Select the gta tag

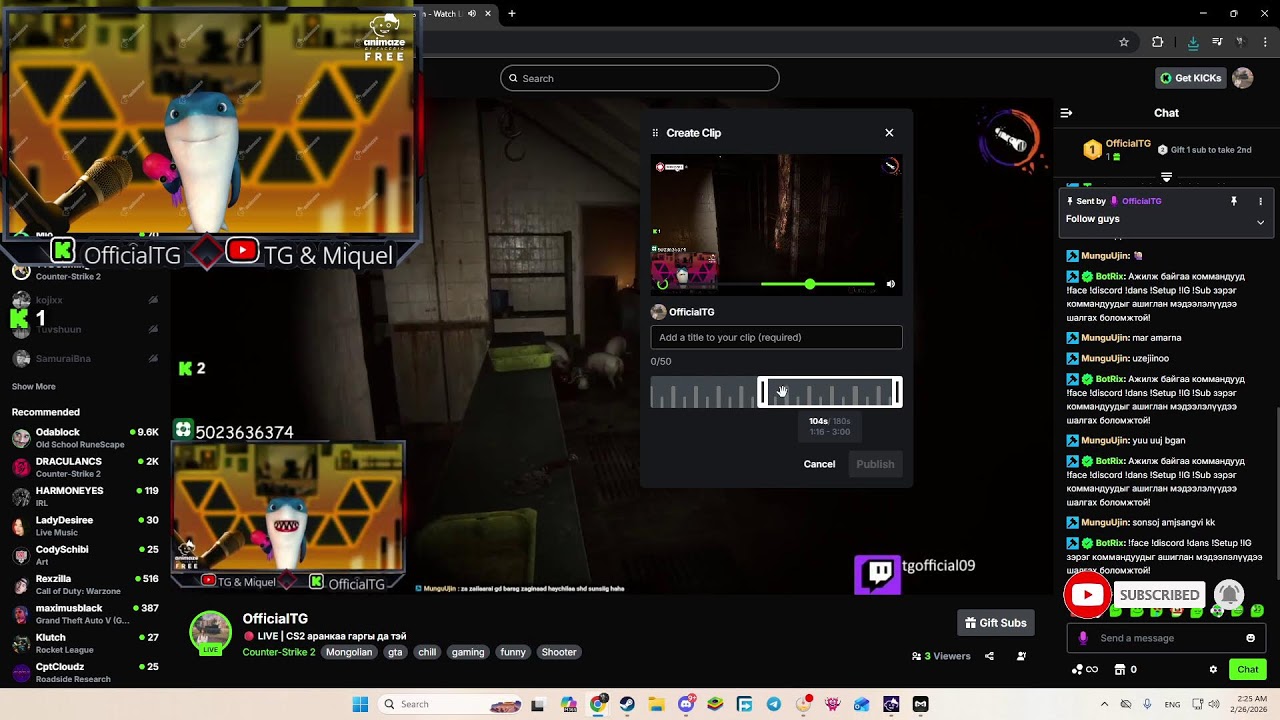tap(395, 652)
